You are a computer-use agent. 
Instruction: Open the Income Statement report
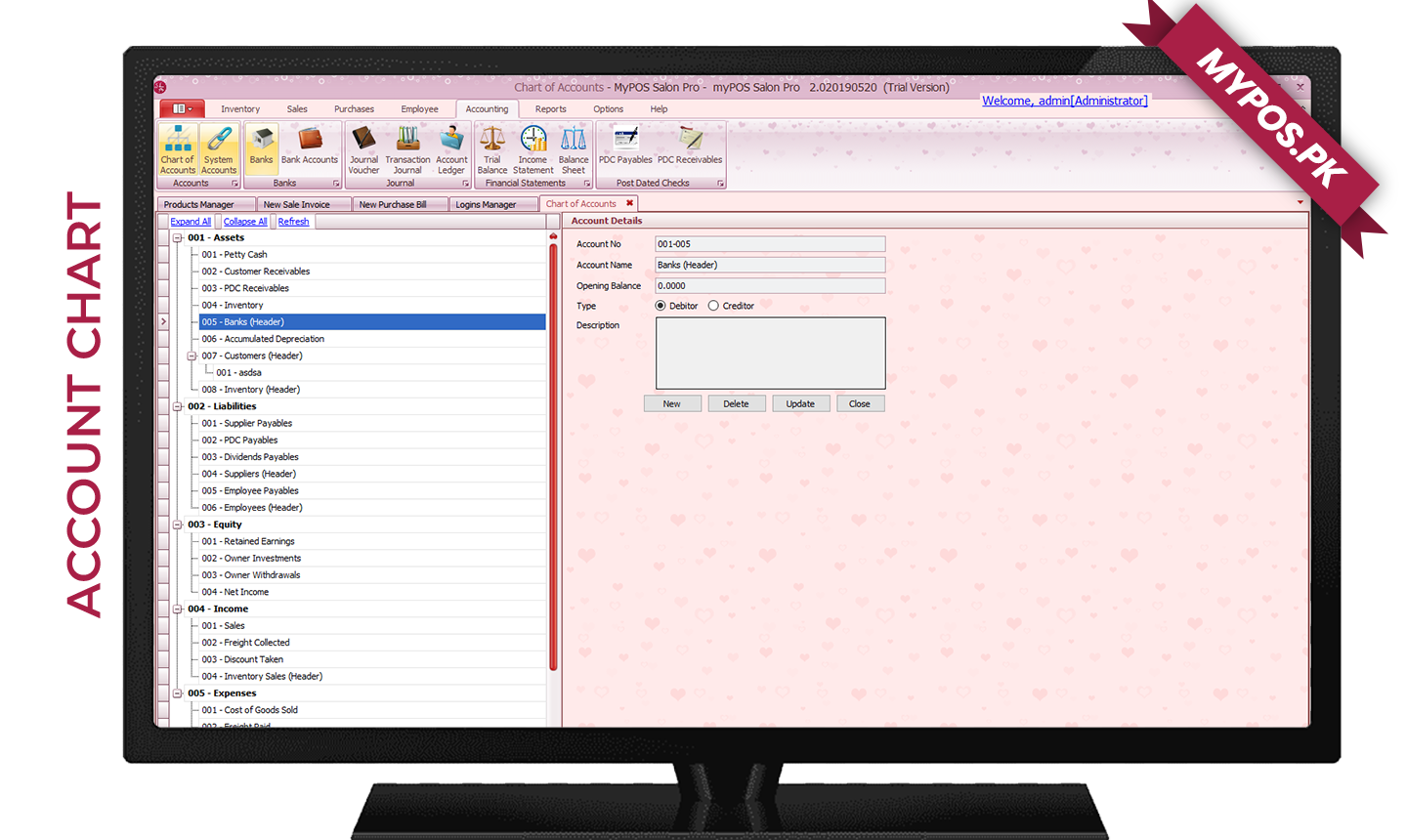click(x=533, y=149)
